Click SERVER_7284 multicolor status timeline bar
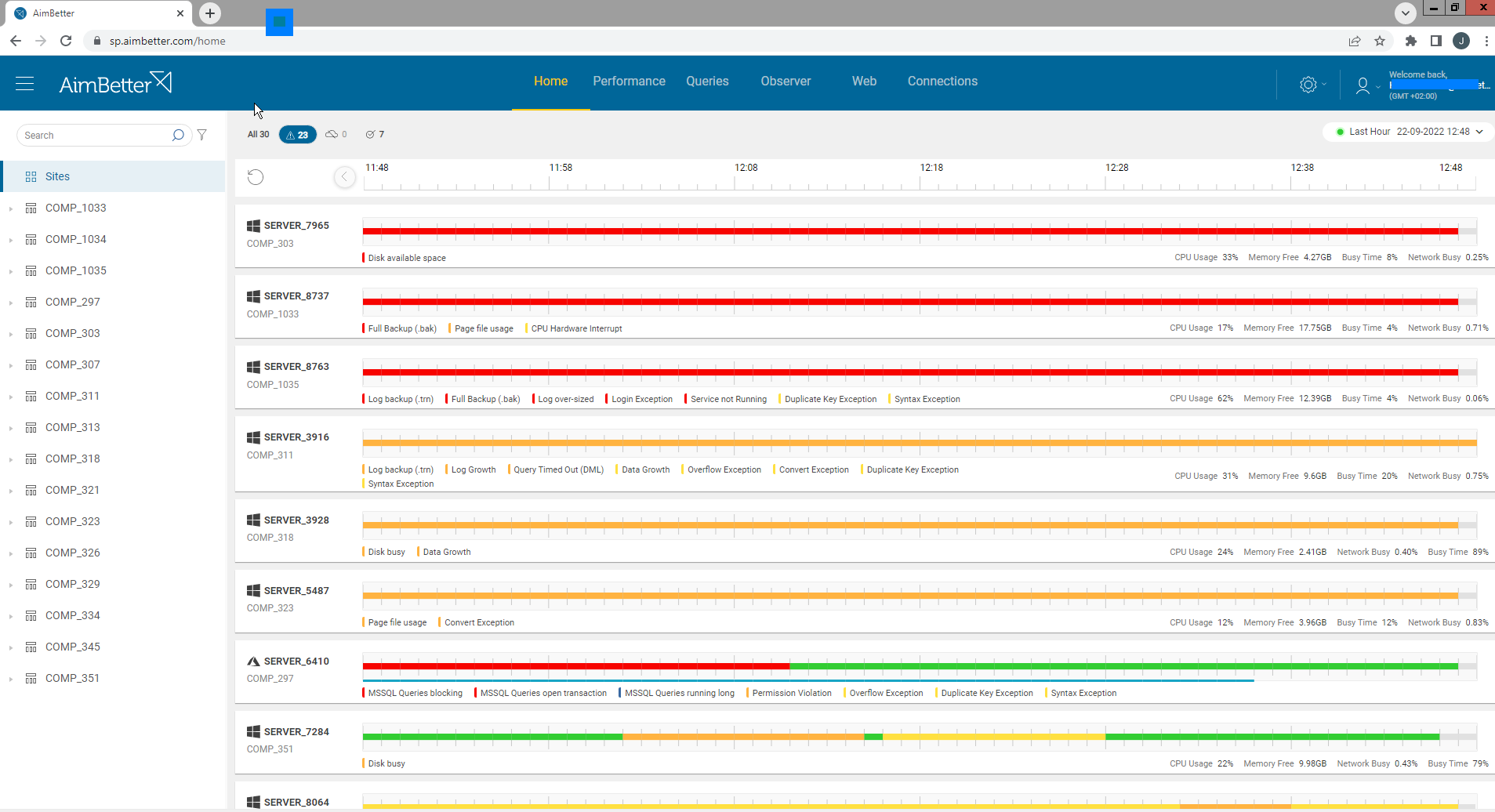This screenshot has width=1495, height=812. click(901, 737)
